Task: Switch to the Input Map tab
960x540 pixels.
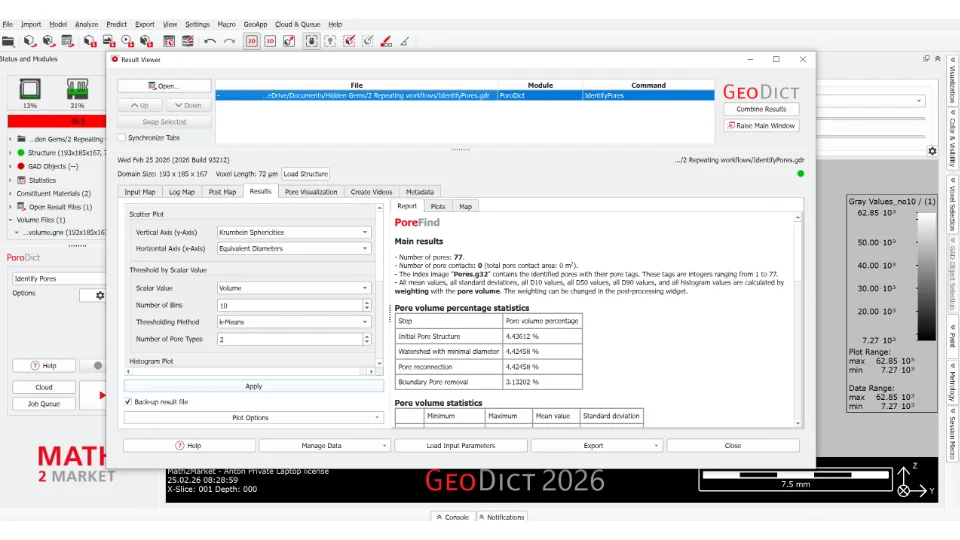Action: tap(140, 192)
